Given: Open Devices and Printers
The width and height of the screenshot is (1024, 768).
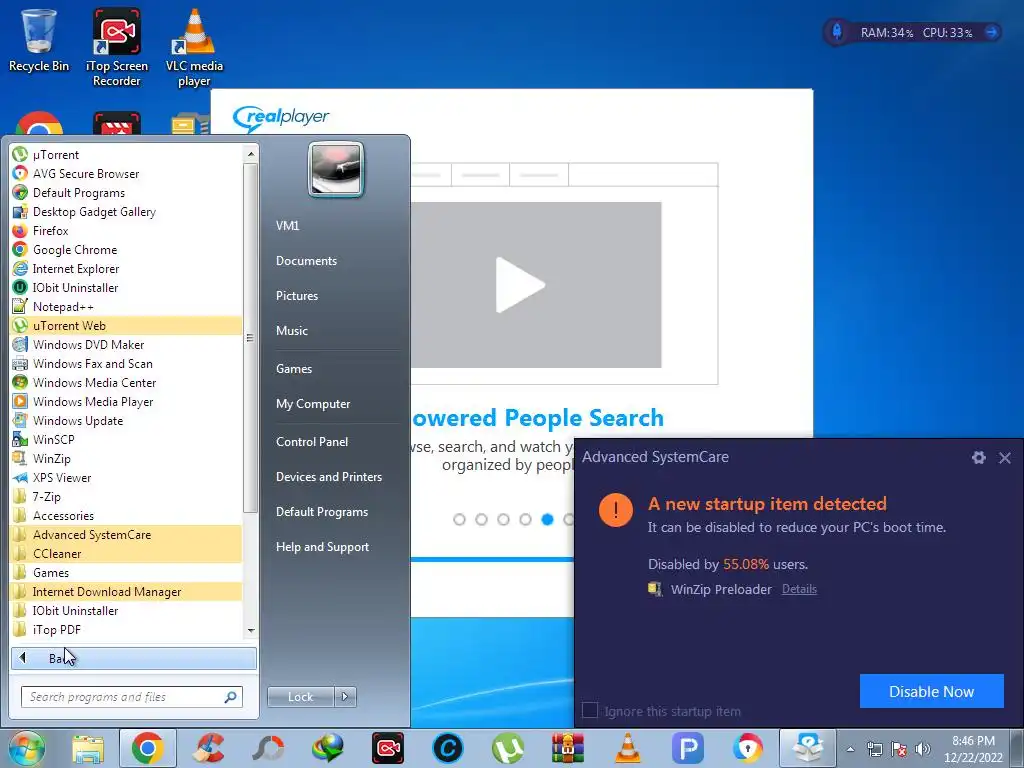Looking at the screenshot, I should coord(329,477).
